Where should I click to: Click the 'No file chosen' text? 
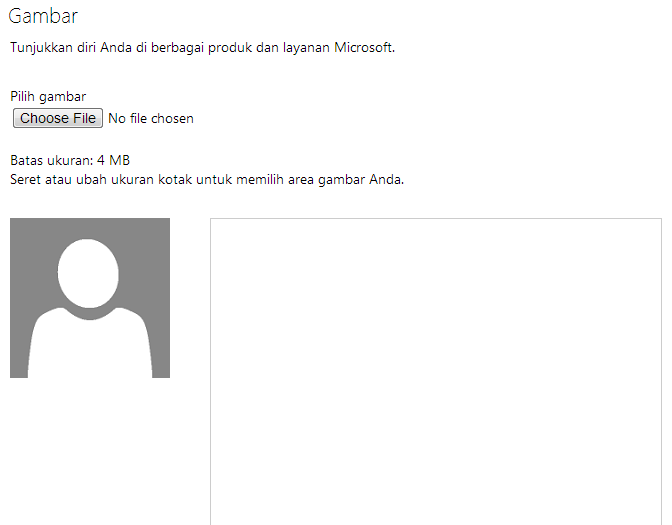pos(151,118)
